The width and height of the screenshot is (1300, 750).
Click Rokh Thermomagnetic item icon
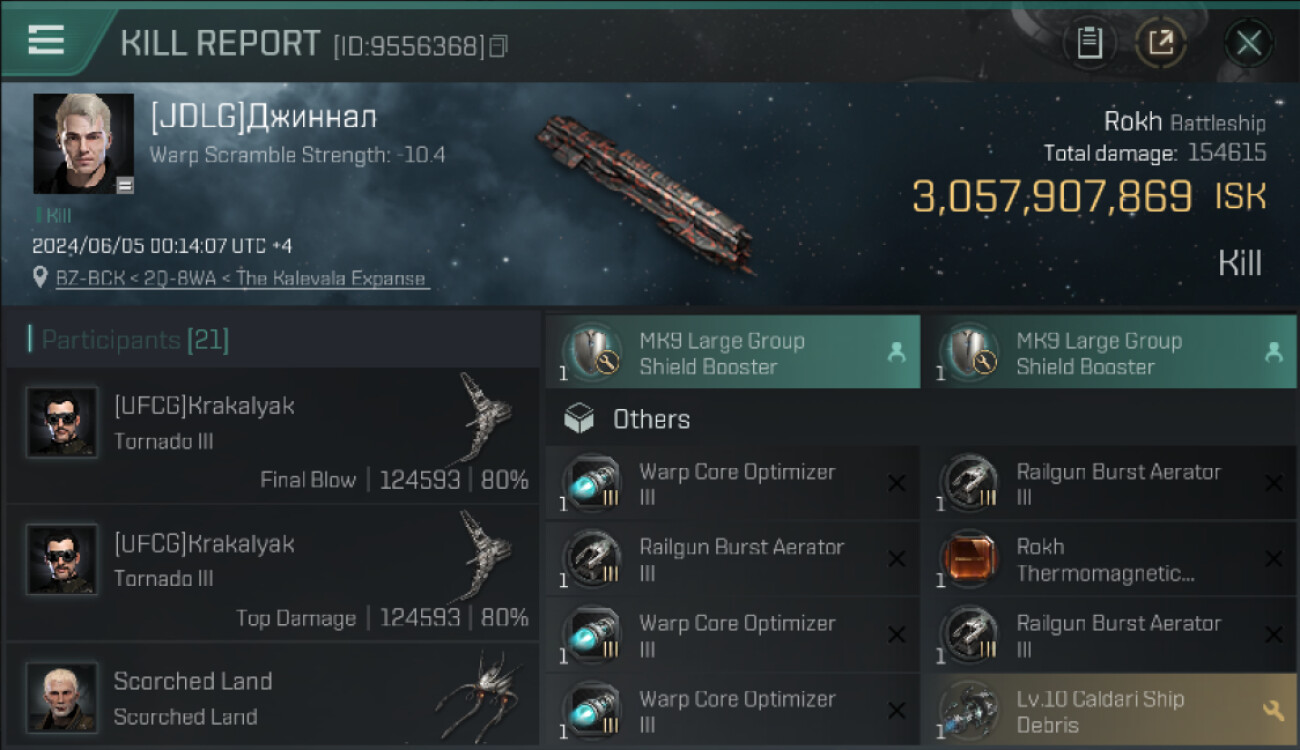[968, 560]
